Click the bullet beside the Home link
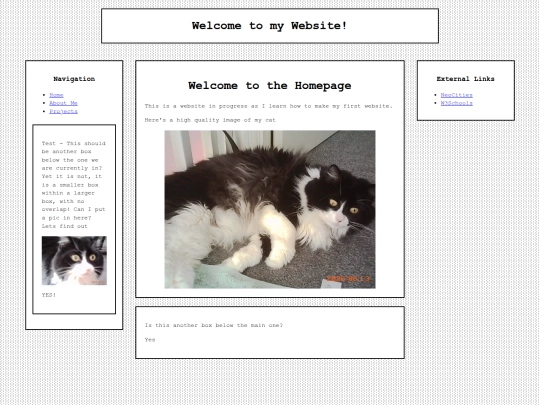The width and height of the screenshot is (540, 405). 44,95
